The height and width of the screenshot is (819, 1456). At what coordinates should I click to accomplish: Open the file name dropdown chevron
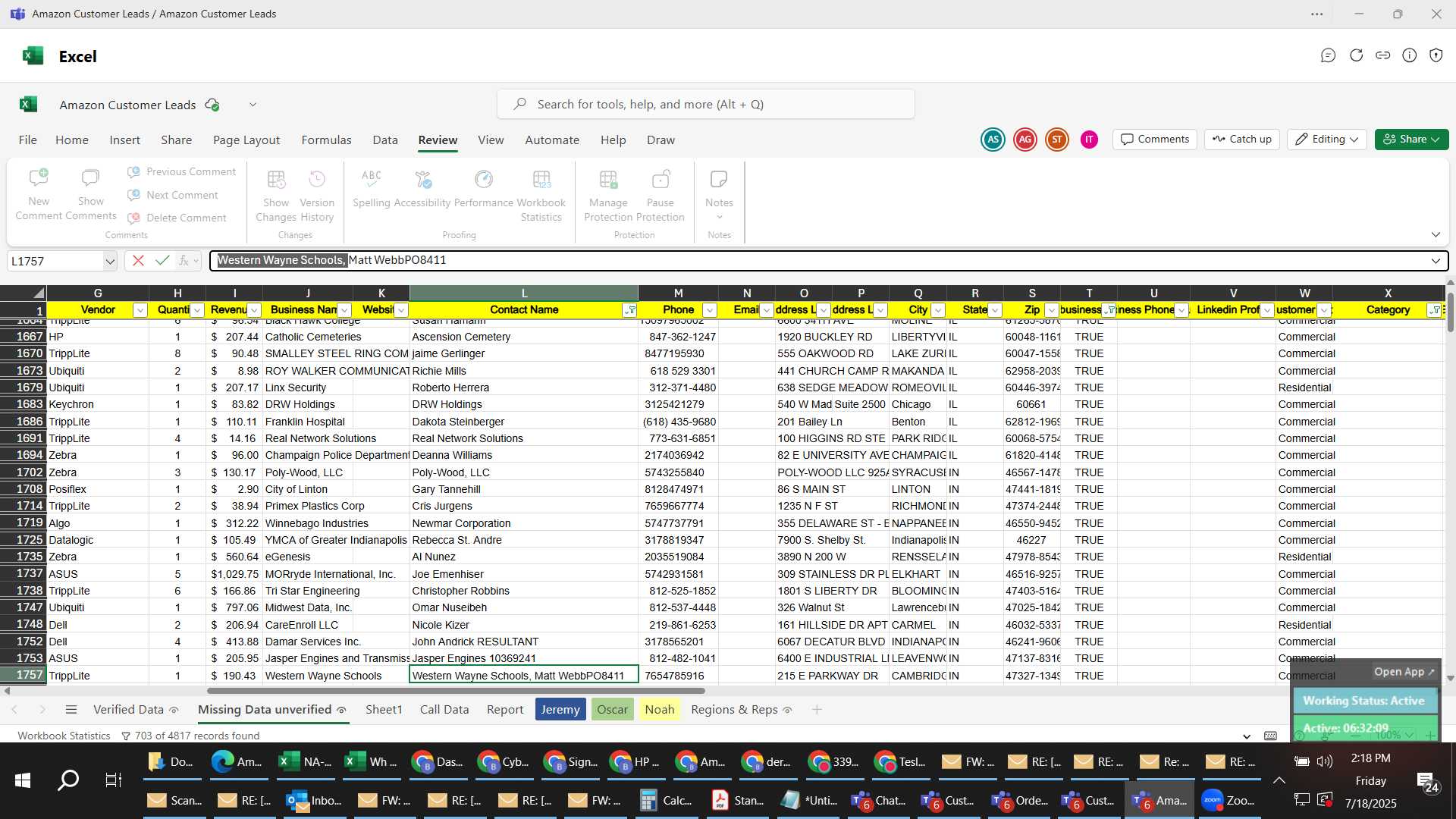tap(253, 105)
